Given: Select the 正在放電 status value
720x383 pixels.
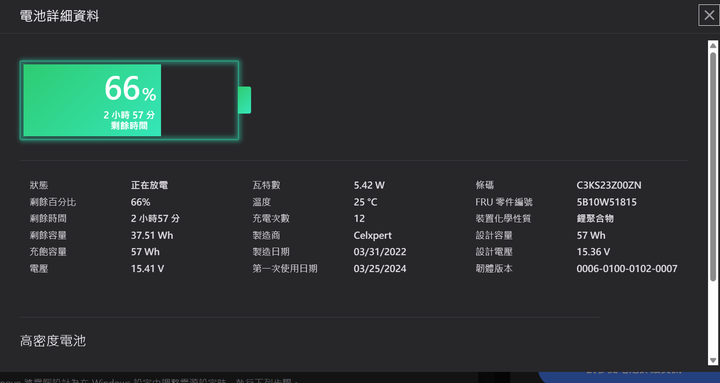Looking at the screenshot, I should (x=149, y=186).
